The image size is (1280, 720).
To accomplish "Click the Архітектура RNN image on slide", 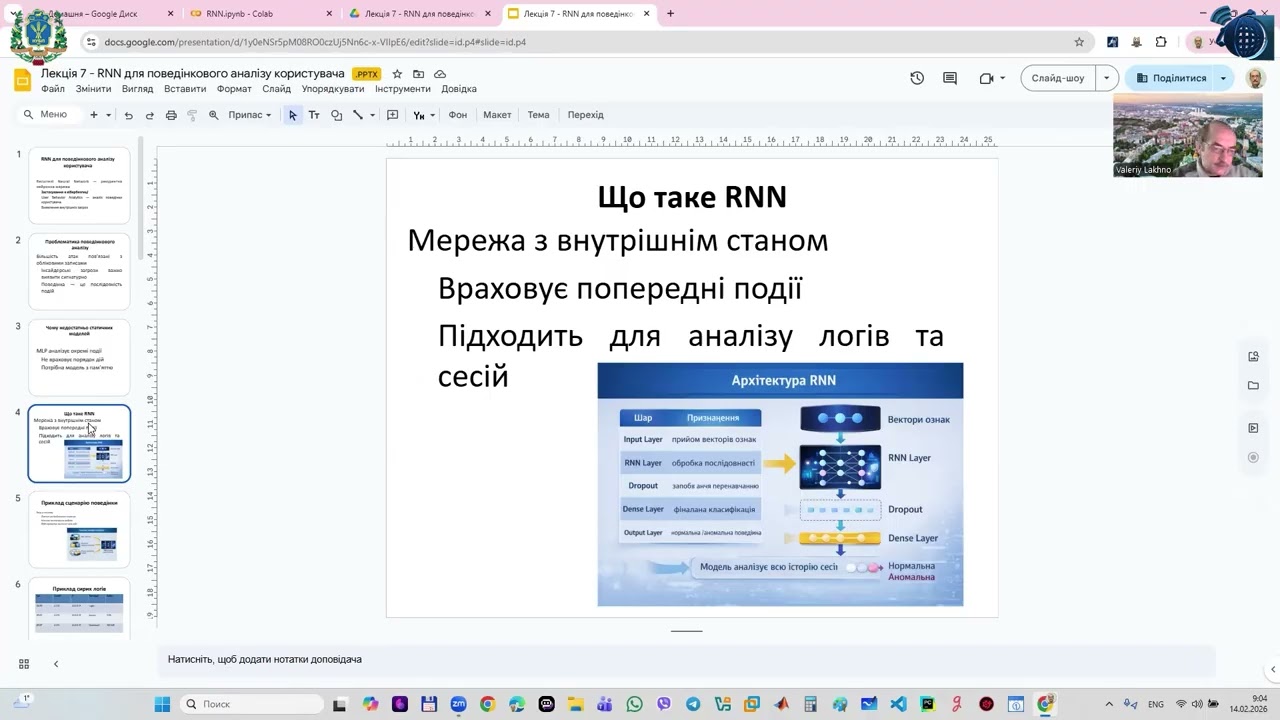I will point(780,484).
